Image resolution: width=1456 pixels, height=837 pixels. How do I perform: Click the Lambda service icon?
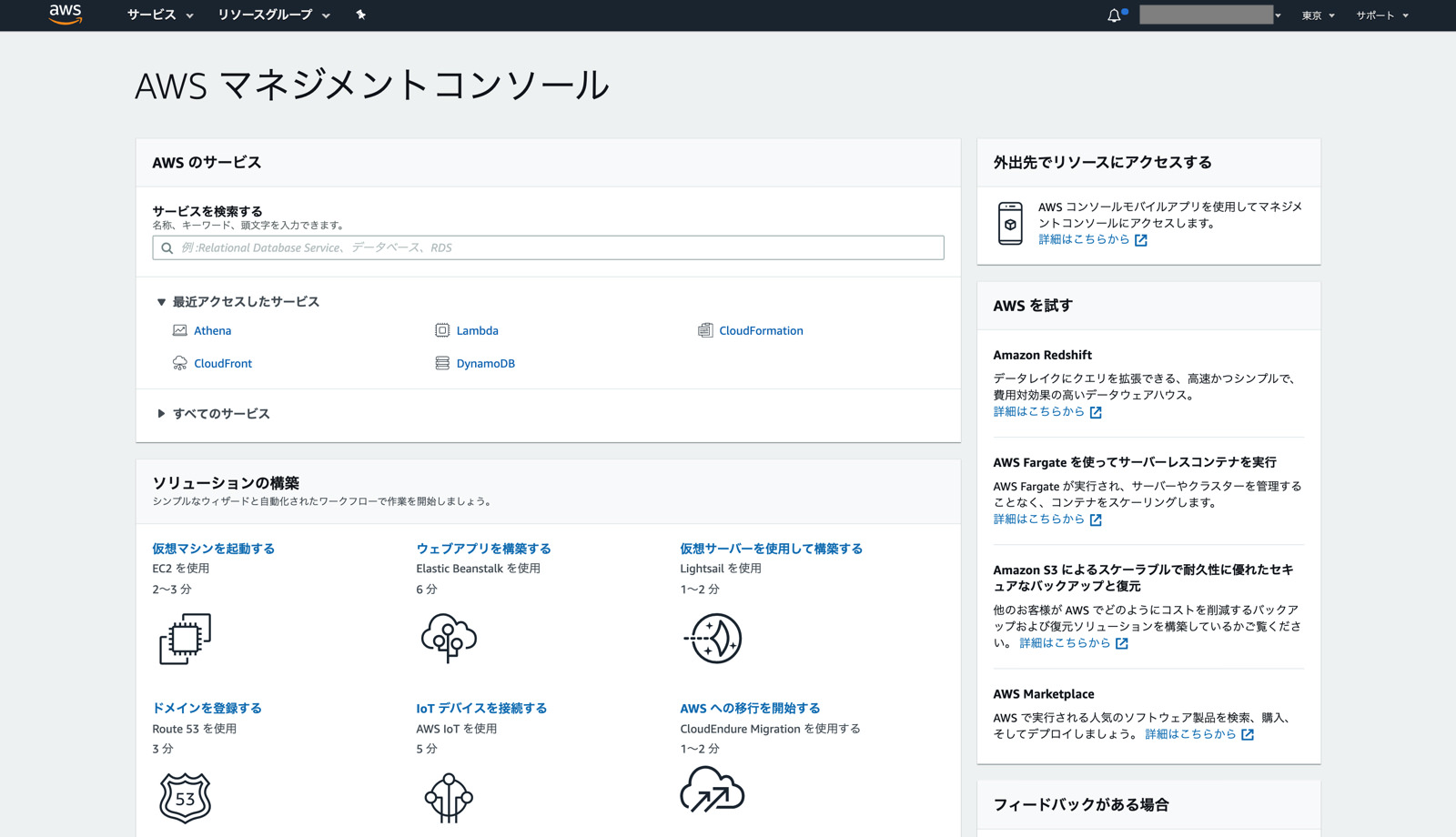[442, 330]
